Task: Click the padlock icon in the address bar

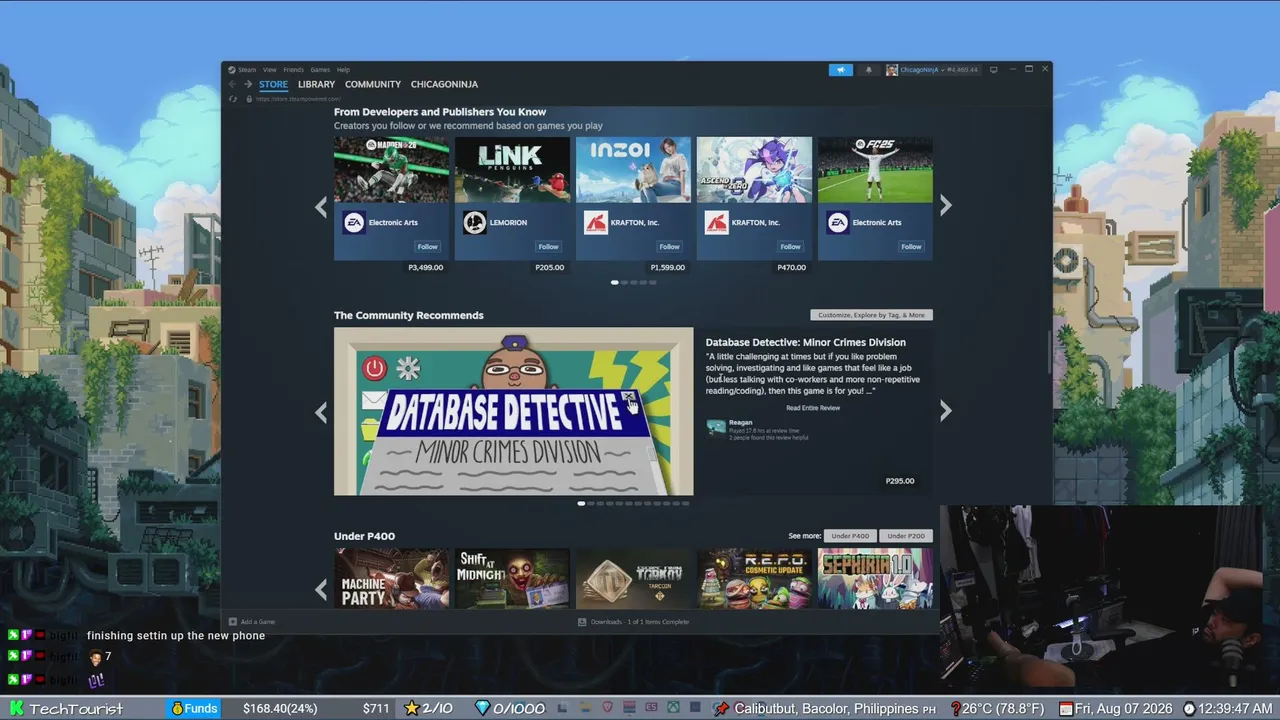Action: [x=249, y=99]
